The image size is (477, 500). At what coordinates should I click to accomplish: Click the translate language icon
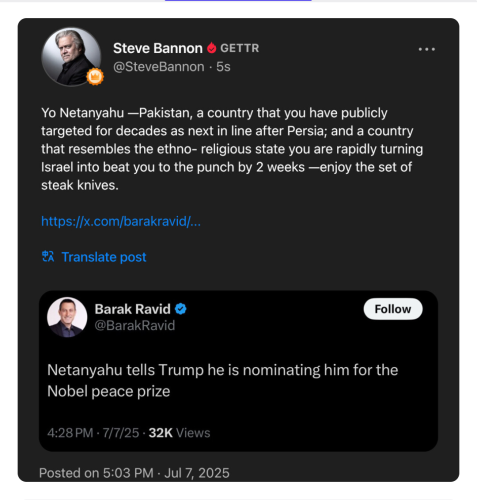point(48,257)
